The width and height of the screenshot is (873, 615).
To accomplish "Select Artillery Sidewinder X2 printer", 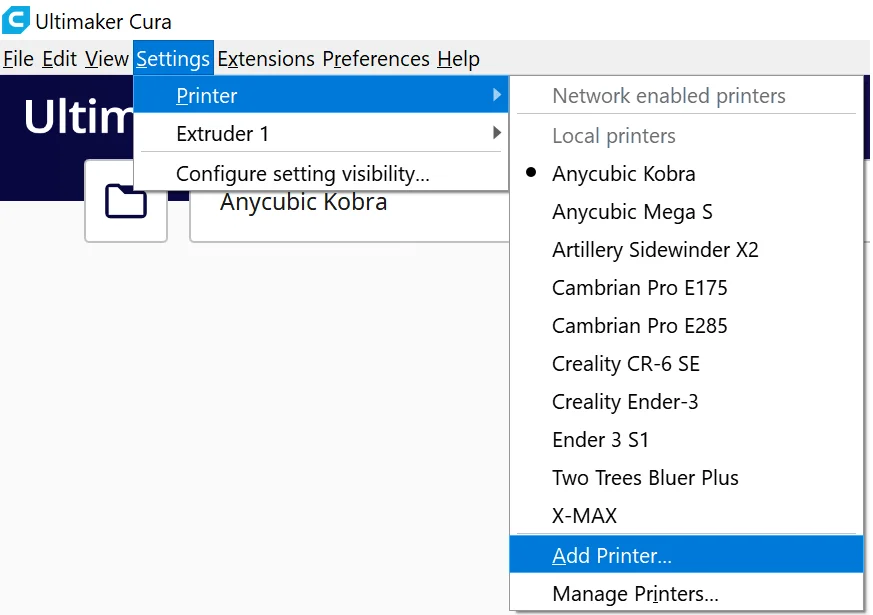I will [655, 250].
